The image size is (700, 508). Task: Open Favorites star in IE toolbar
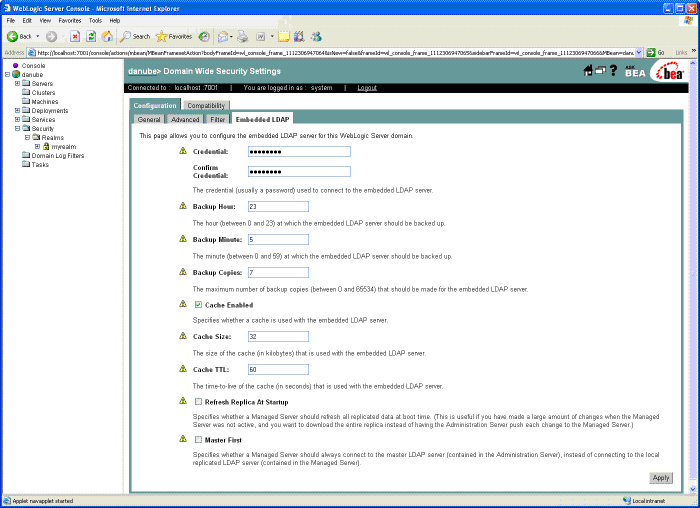pos(174,37)
